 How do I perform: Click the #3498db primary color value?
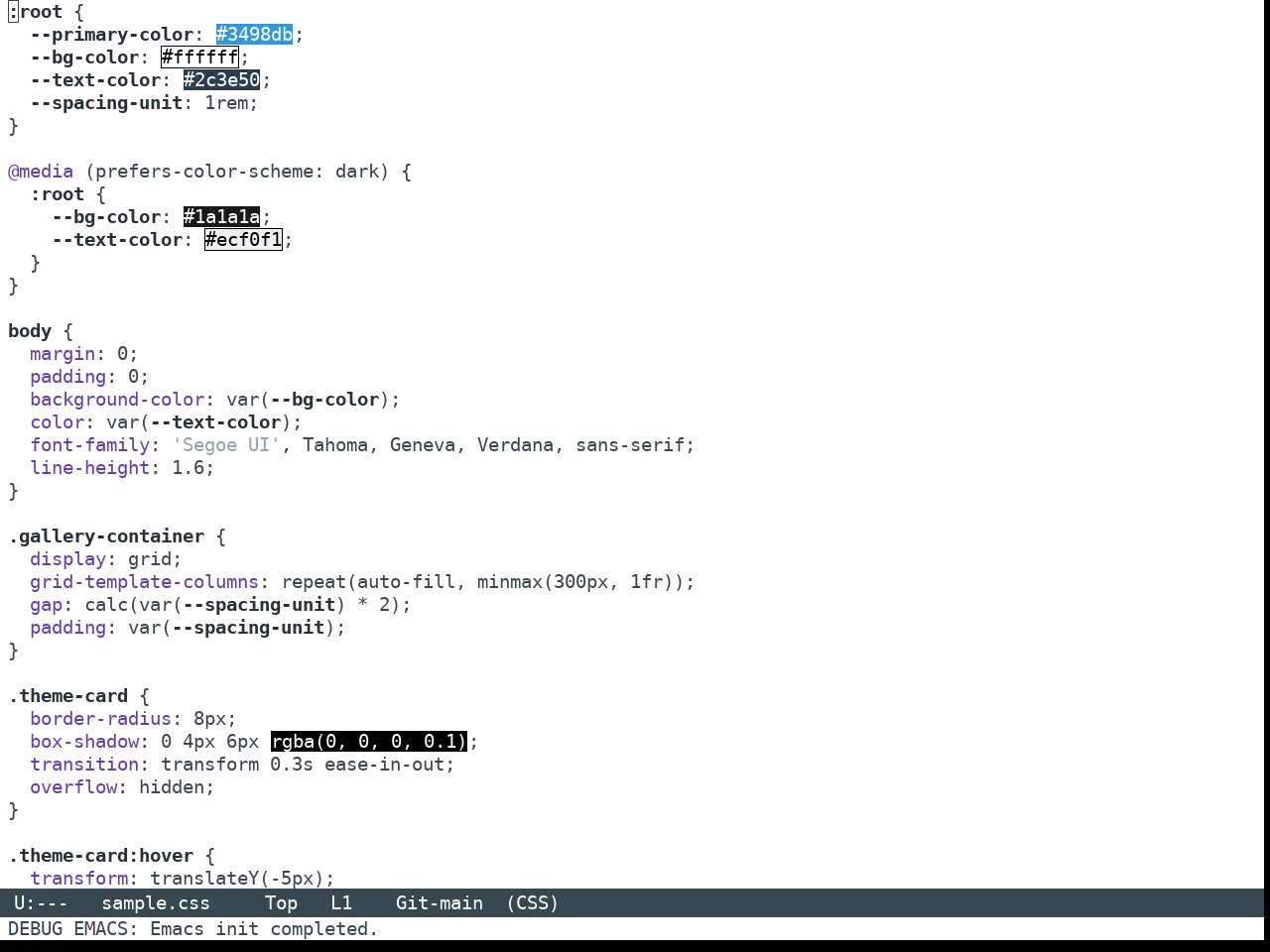(x=254, y=34)
